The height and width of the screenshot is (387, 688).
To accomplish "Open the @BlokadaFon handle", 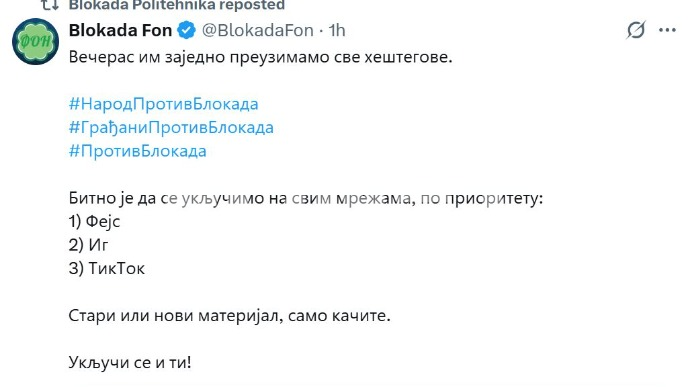I will tap(258, 30).
